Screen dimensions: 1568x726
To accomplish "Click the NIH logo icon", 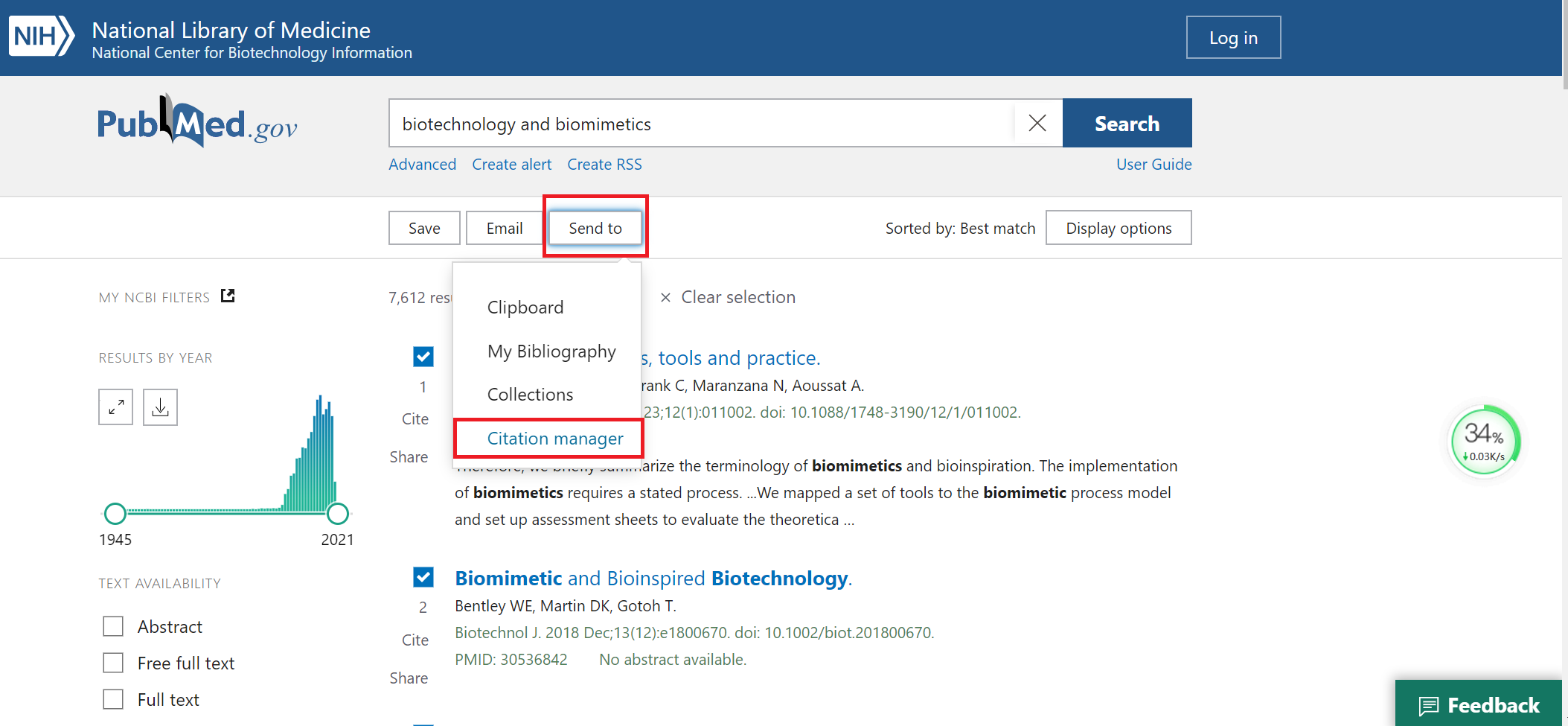I will pyautogui.click(x=42, y=36).
